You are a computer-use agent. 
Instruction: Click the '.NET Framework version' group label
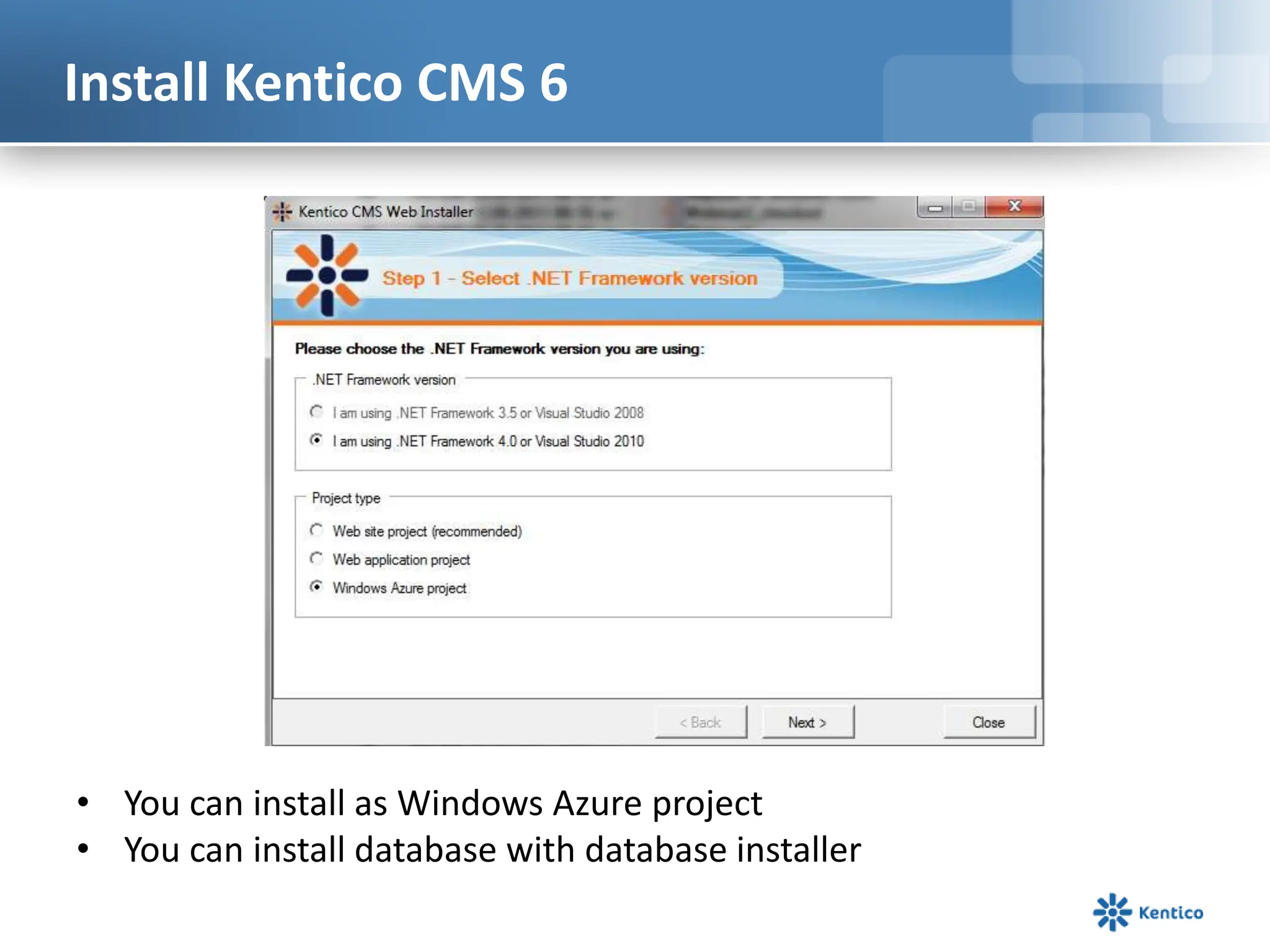coord(384,379)
